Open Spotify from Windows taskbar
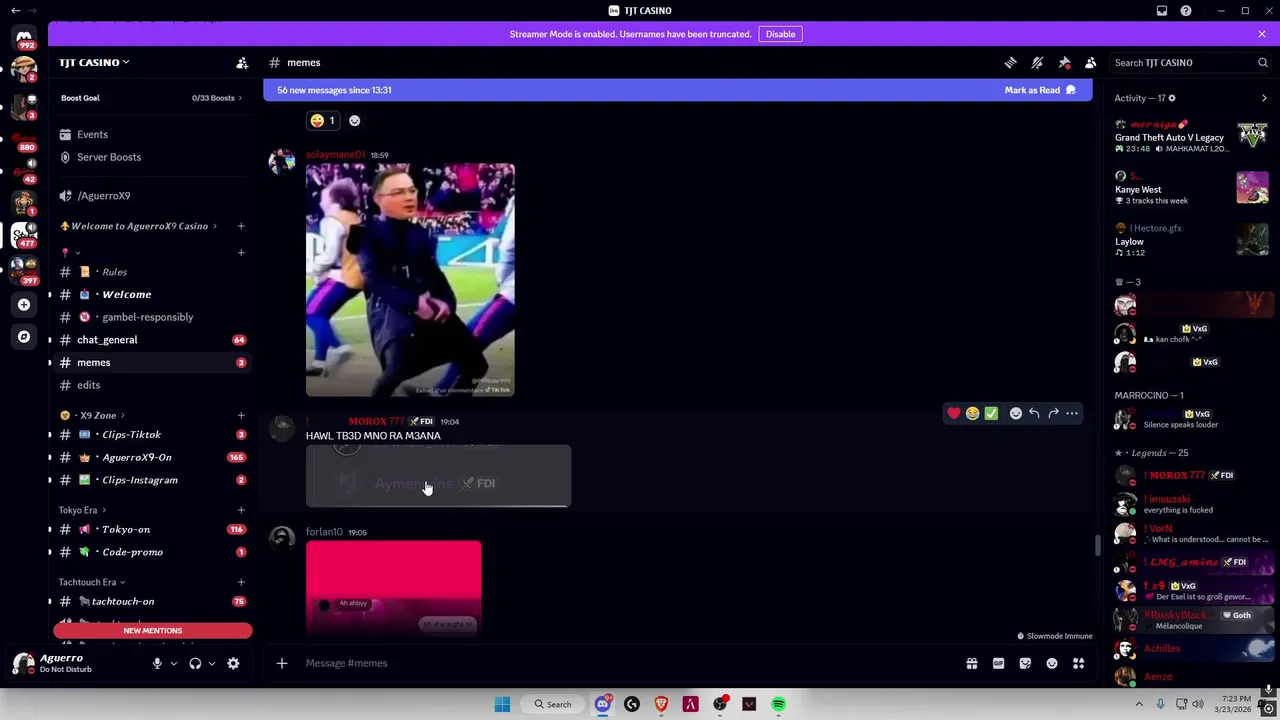The width and height of the screenshot is (1280, 720). pyautogui.click(x=778, y=704)
